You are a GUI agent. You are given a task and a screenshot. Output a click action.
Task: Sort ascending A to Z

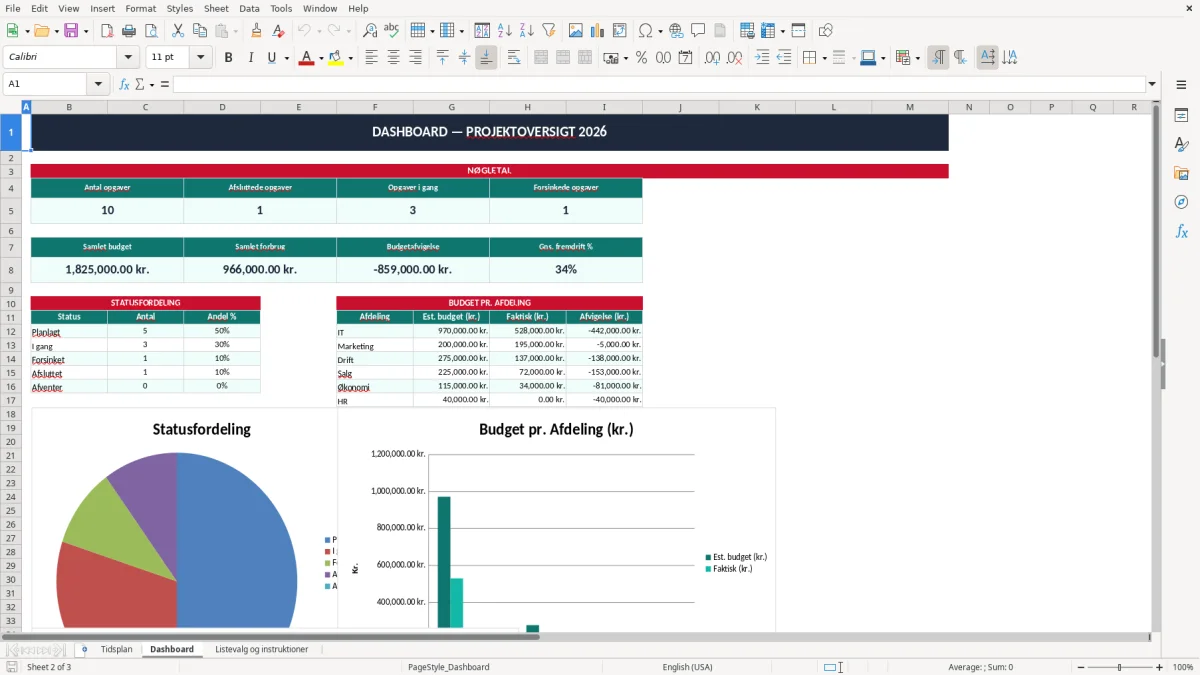coord(505,31)
